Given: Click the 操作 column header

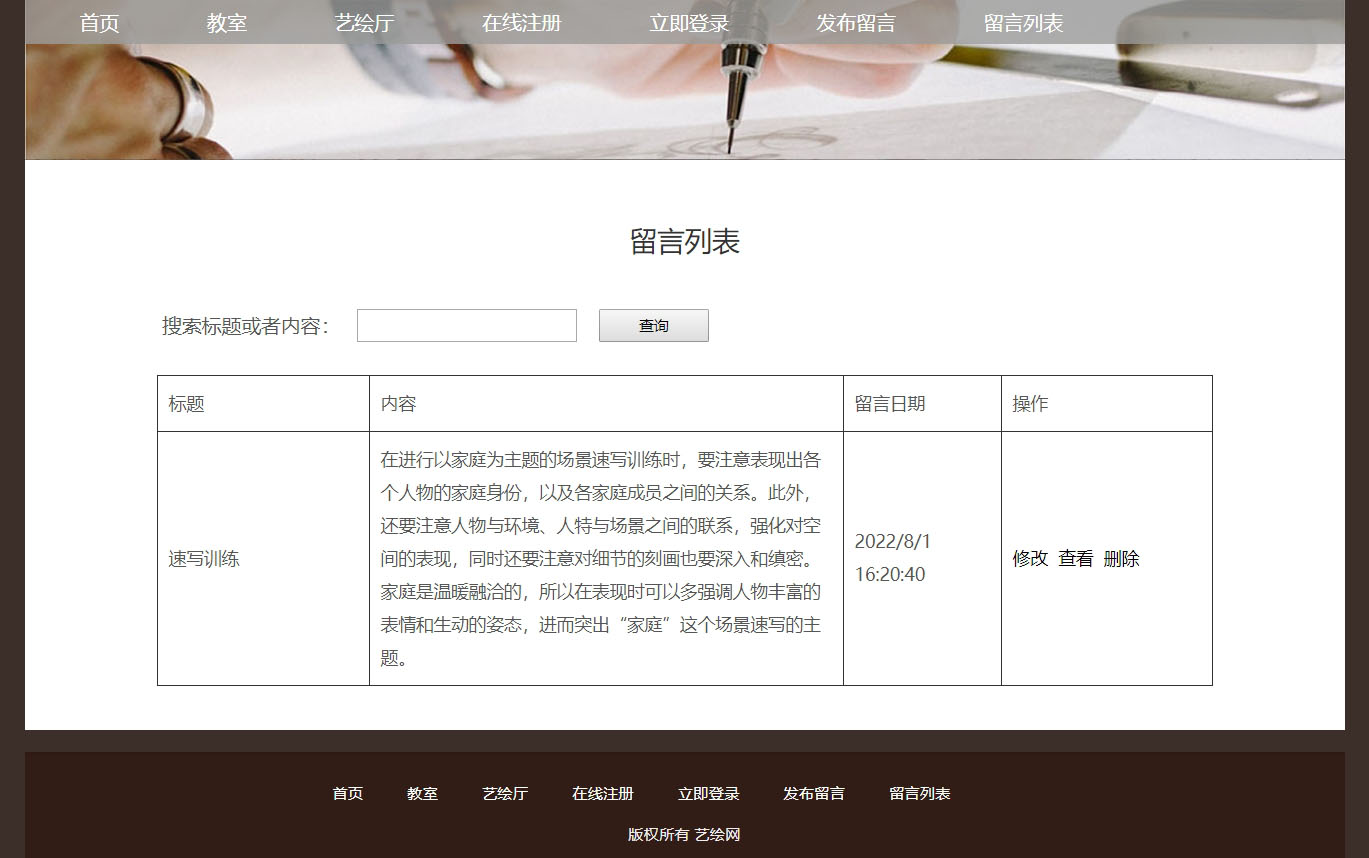Looking at the screenshot, I should [1107, 404].
